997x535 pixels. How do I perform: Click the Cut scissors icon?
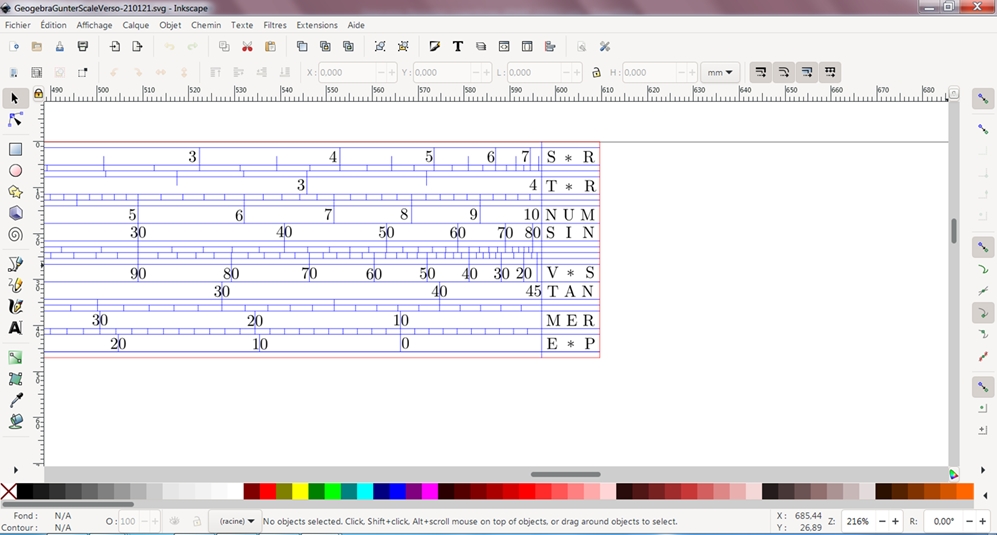tap(247, 46)
